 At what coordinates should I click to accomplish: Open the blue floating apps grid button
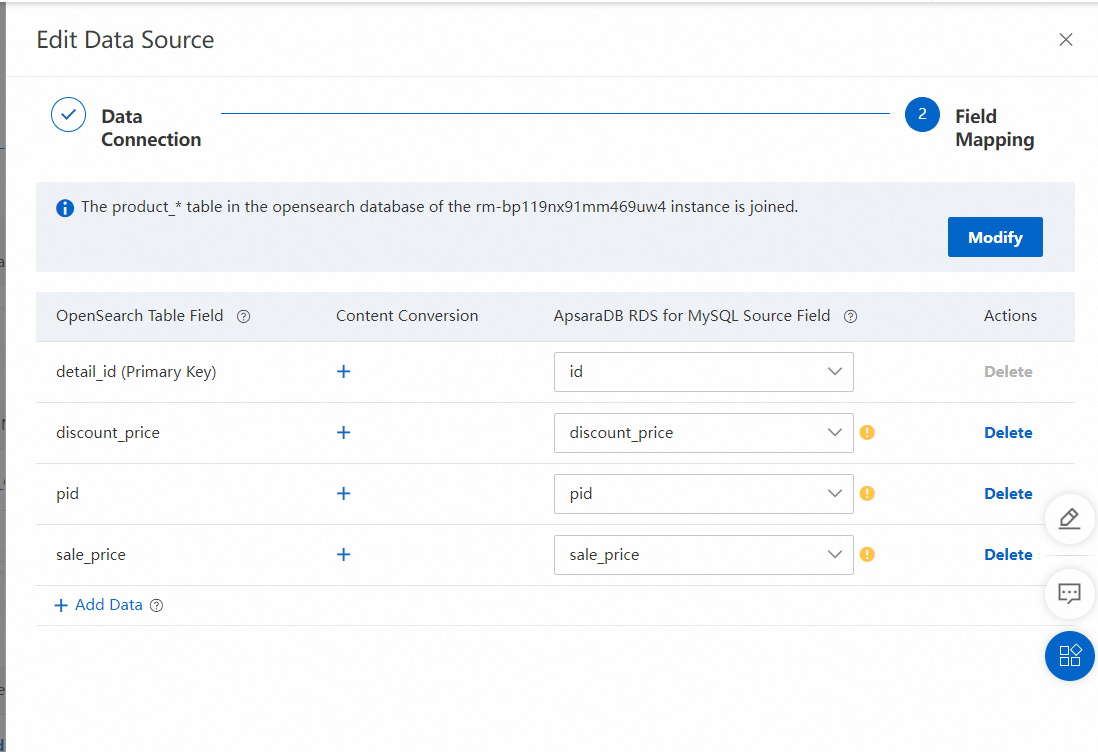coord(1069,656)
